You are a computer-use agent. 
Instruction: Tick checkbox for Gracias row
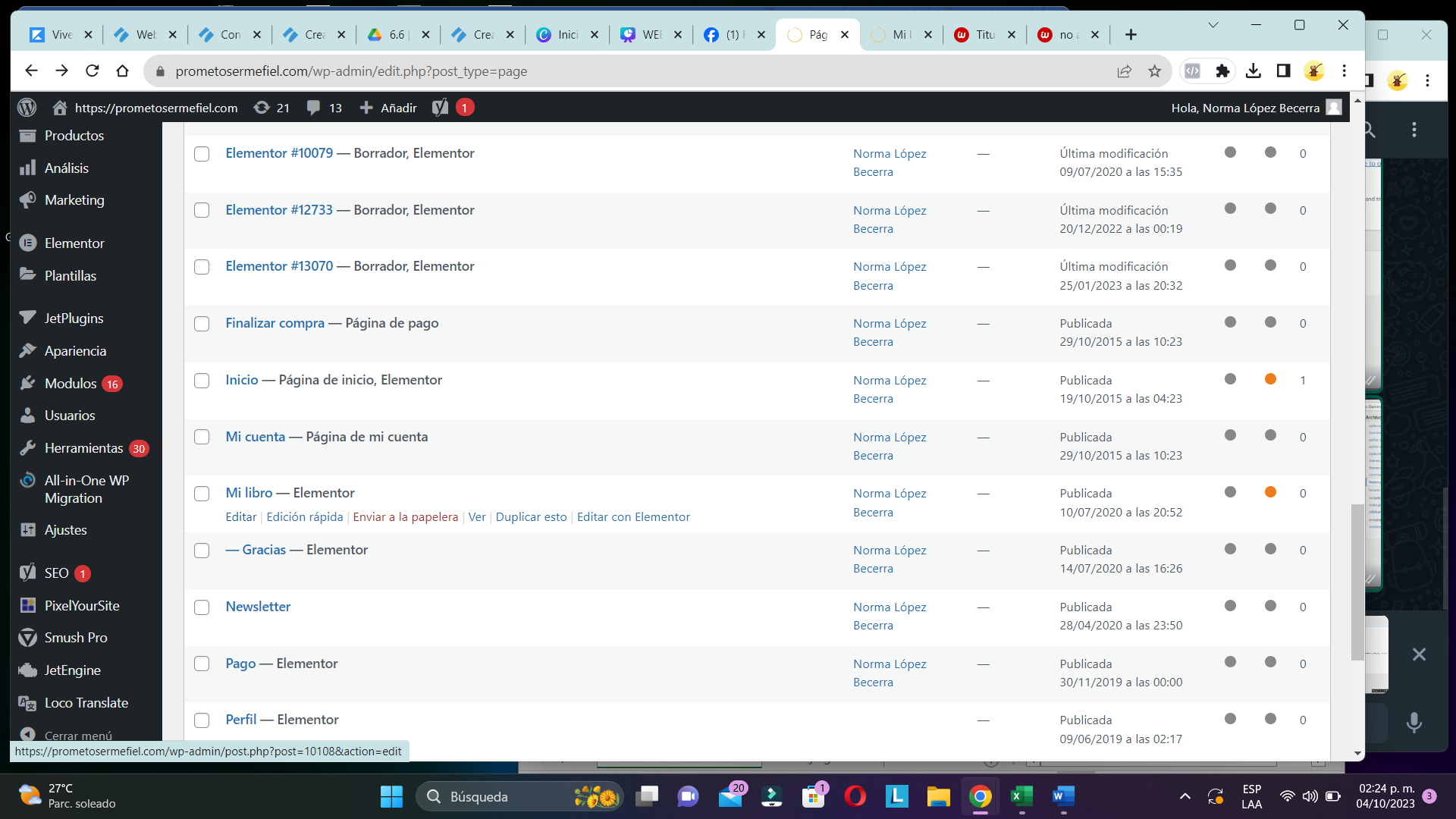click(202, 551)
